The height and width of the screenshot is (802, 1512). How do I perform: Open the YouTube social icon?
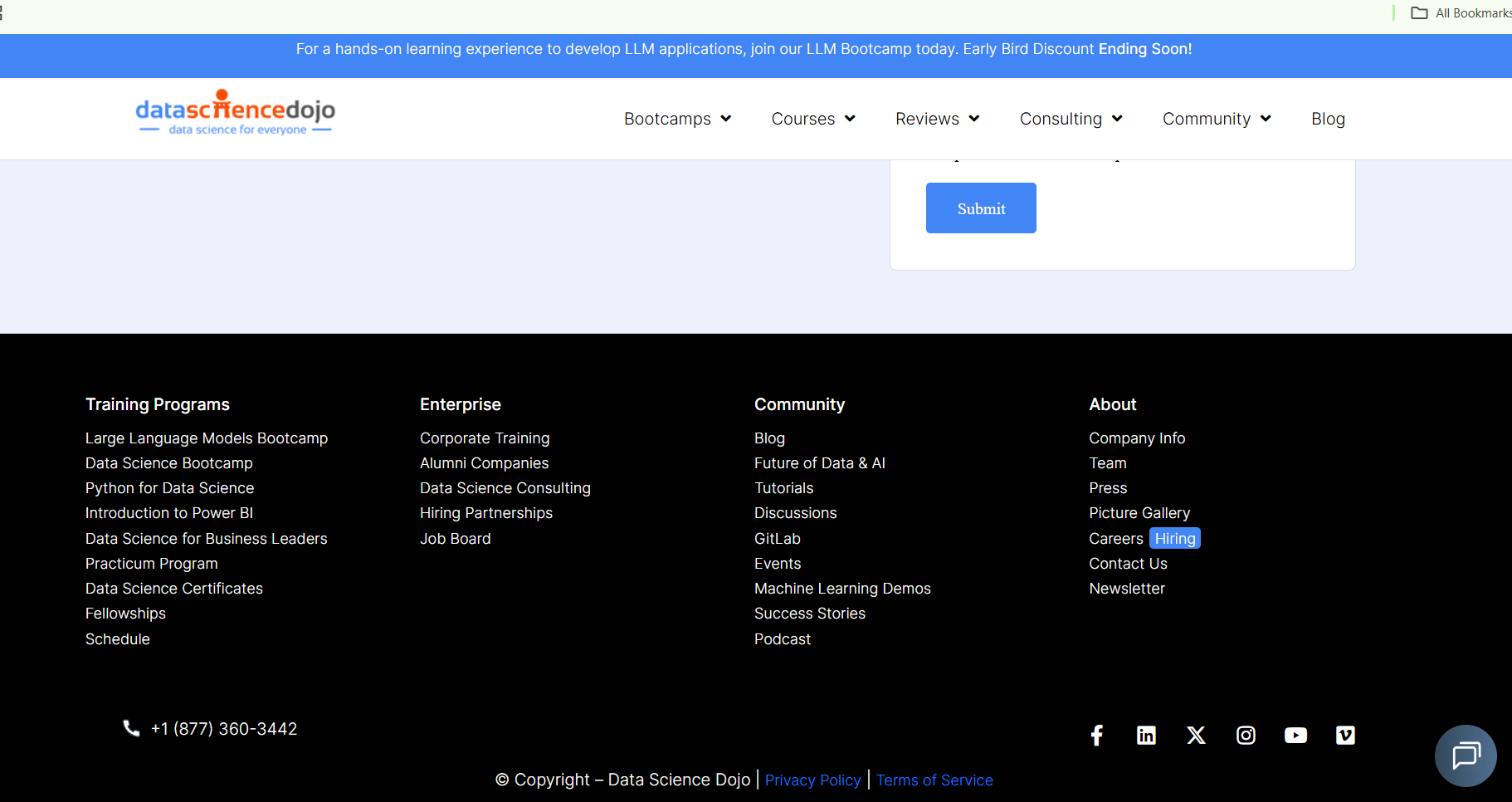[1295, 736]
